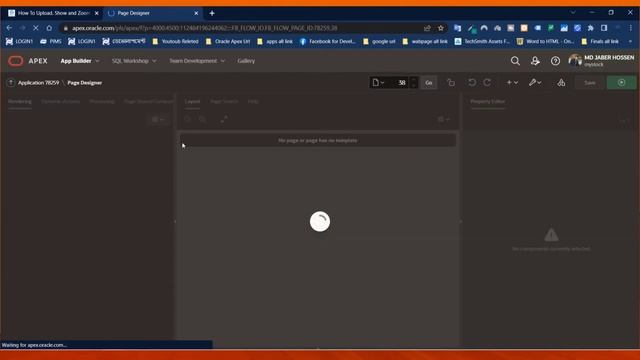Open the APEX search icon
Viewport: 640px width, 360px height.
(515, 61)
